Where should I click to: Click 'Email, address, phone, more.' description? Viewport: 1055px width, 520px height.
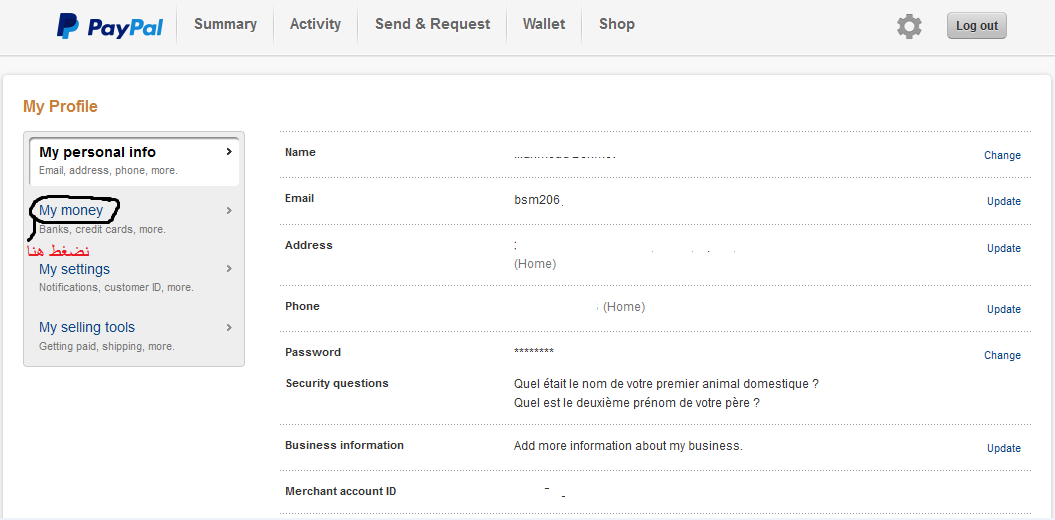coord(108,170)
